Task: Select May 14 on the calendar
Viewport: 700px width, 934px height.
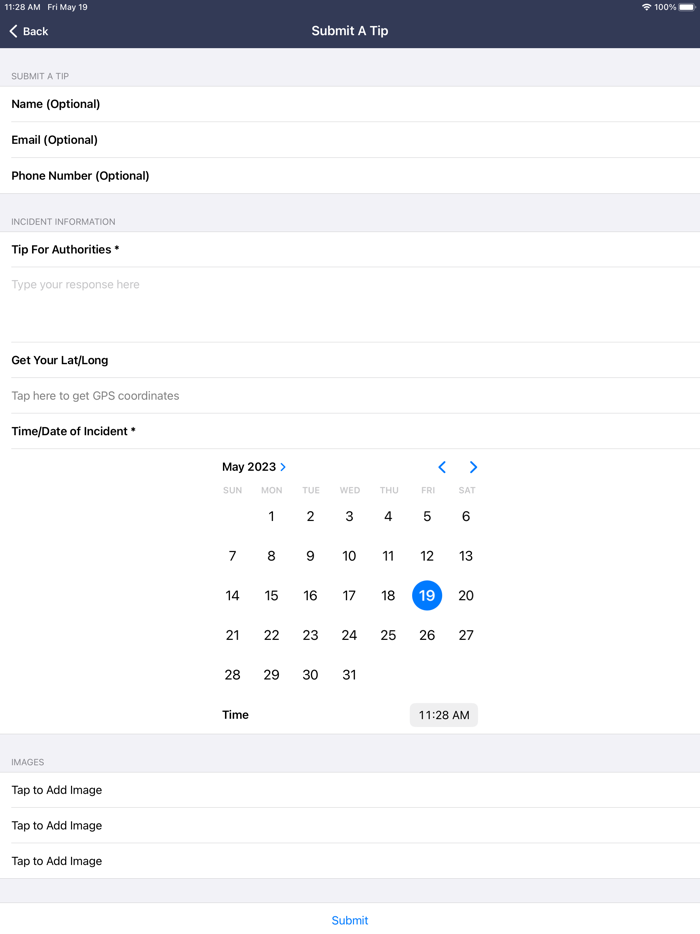Action: 232,596
